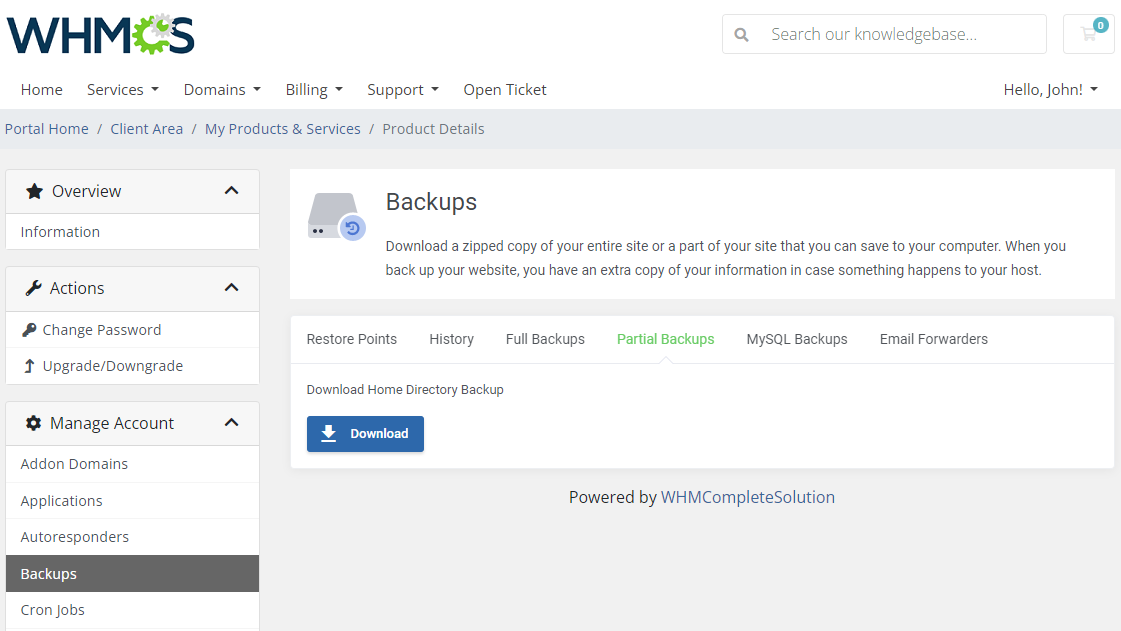Image resolution: width=1121 pixels, height=631 pixels.
Task: Click the Manage Account gear icon
Action: pyautogui.click(x=34, y=423)
